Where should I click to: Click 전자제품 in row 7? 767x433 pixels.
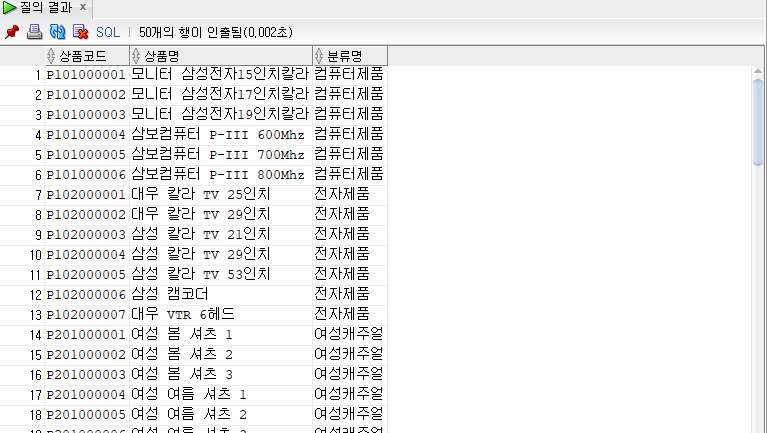click(350, 195)
